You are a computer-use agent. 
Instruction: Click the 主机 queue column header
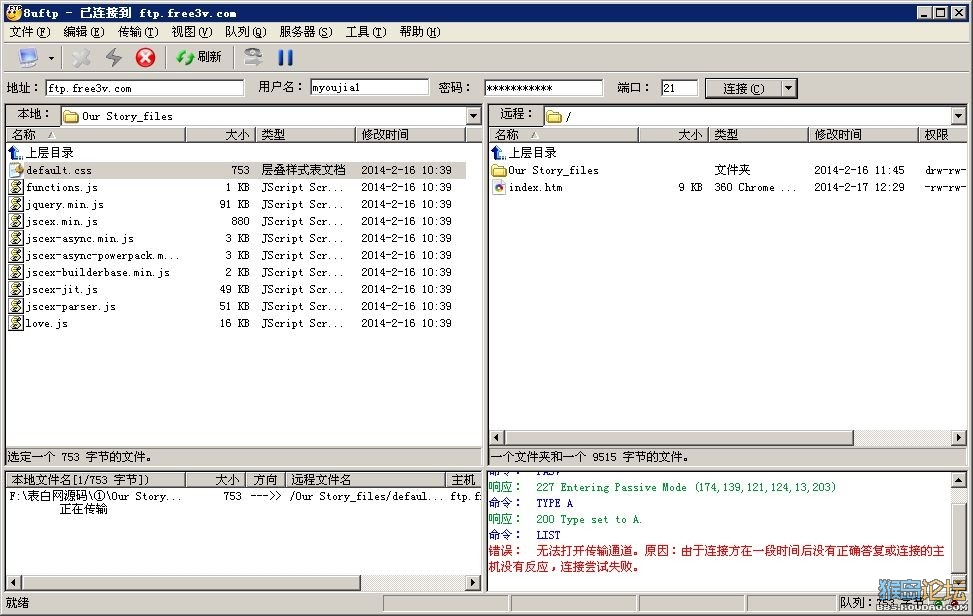tap(462, 480)
